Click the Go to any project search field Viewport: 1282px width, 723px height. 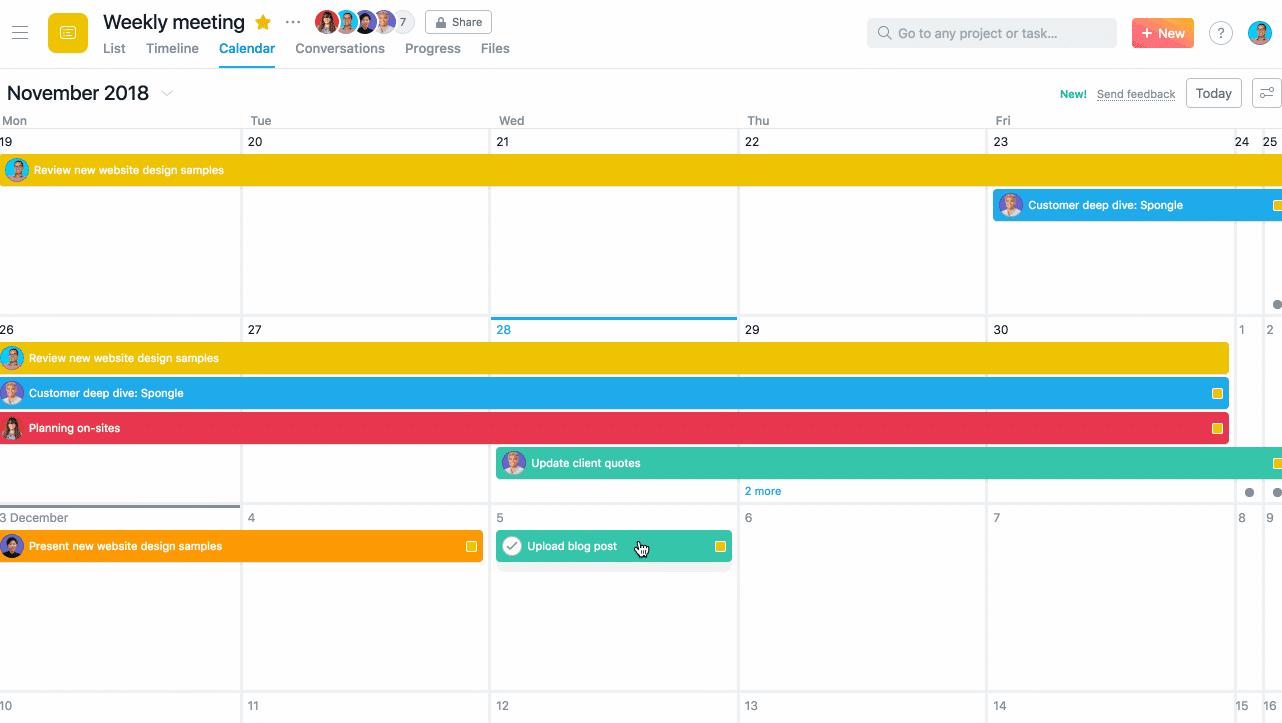click(x=991, y=32)
